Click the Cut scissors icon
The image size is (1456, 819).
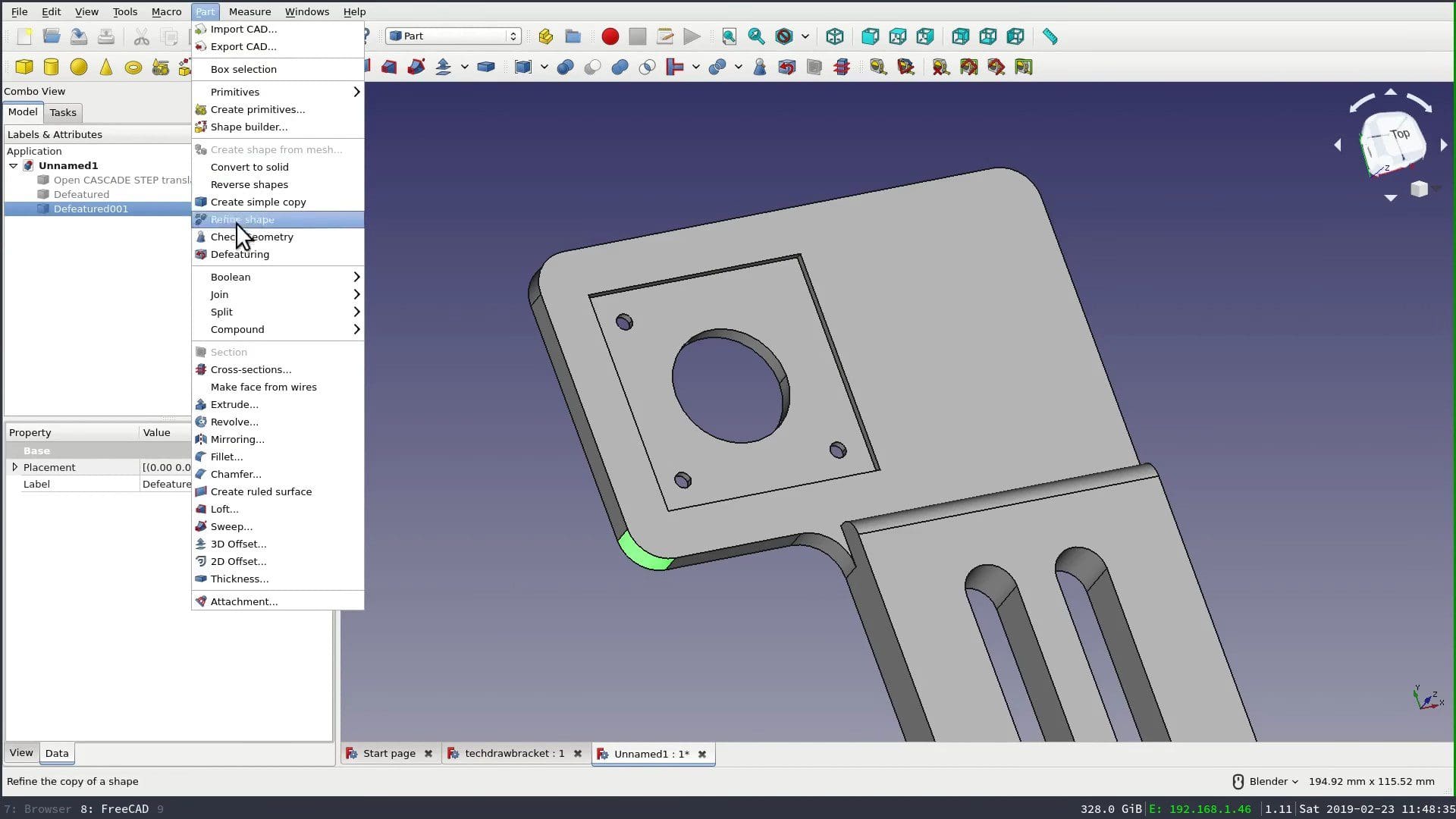[x=141, y=36]
